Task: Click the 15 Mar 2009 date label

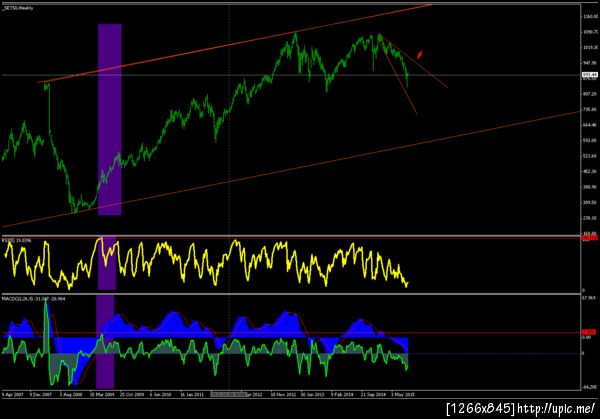Action: (102, 394)
